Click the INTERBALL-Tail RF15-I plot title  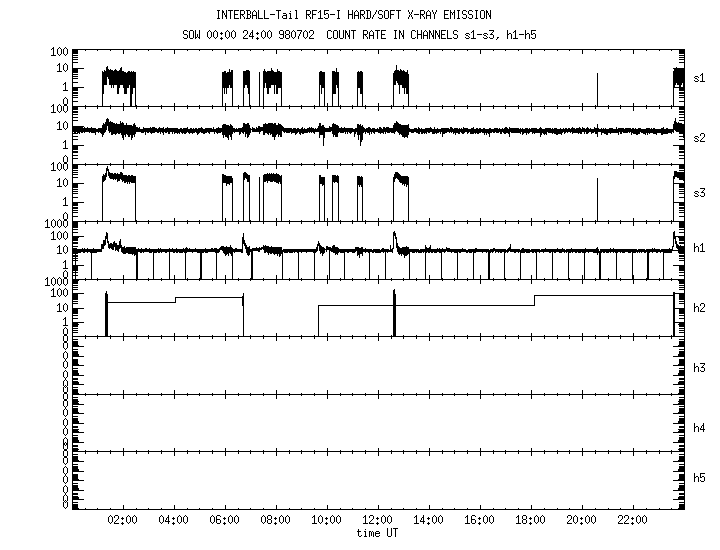pos(353,15)
